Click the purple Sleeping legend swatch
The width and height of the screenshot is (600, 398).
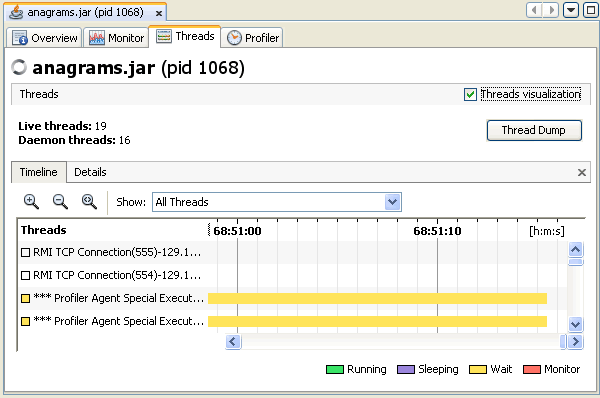coord(406,370)
